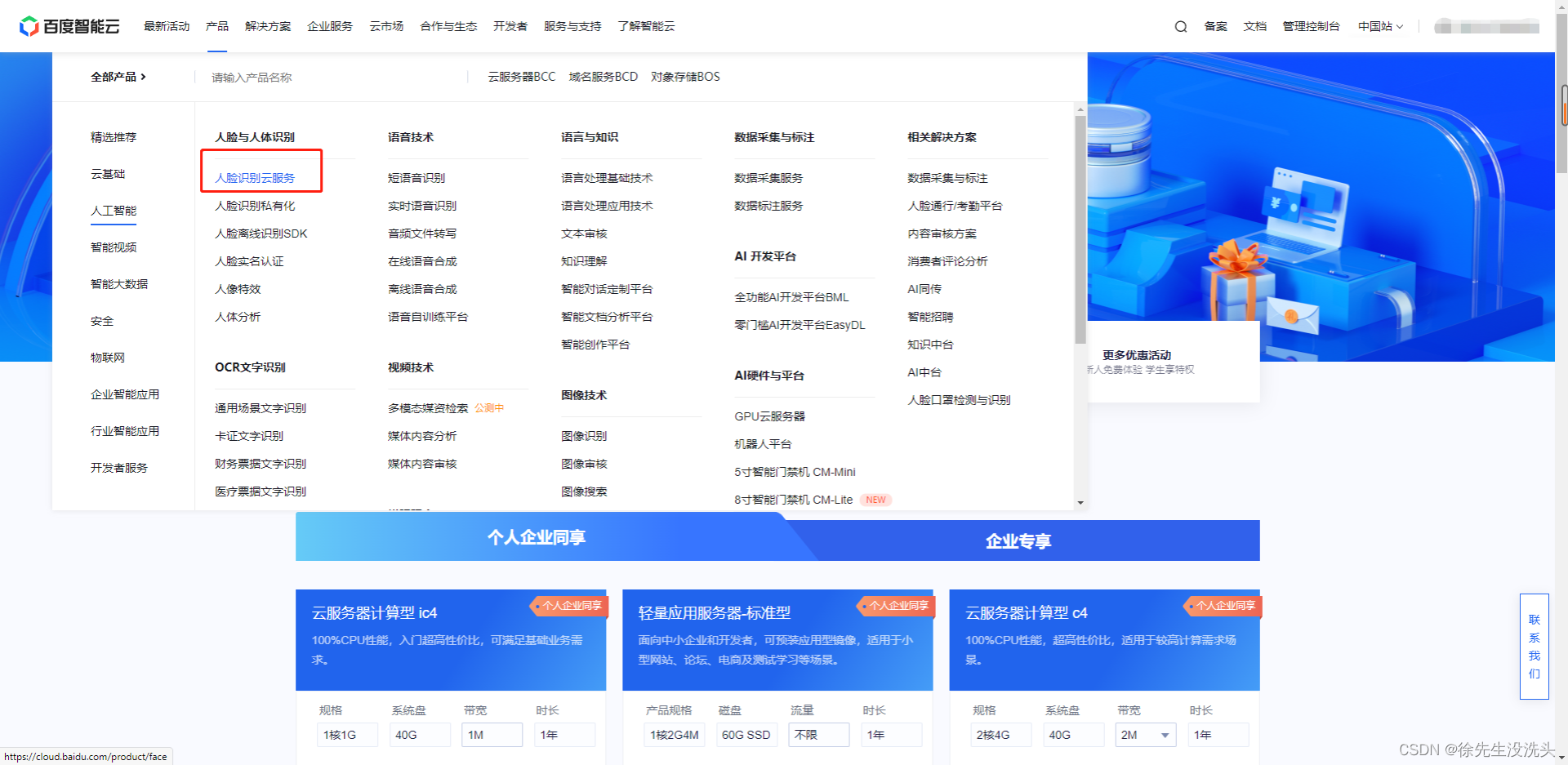Click the dropdown panel scroll-down arrow

pyautogui.click(x=1080, y=503)
